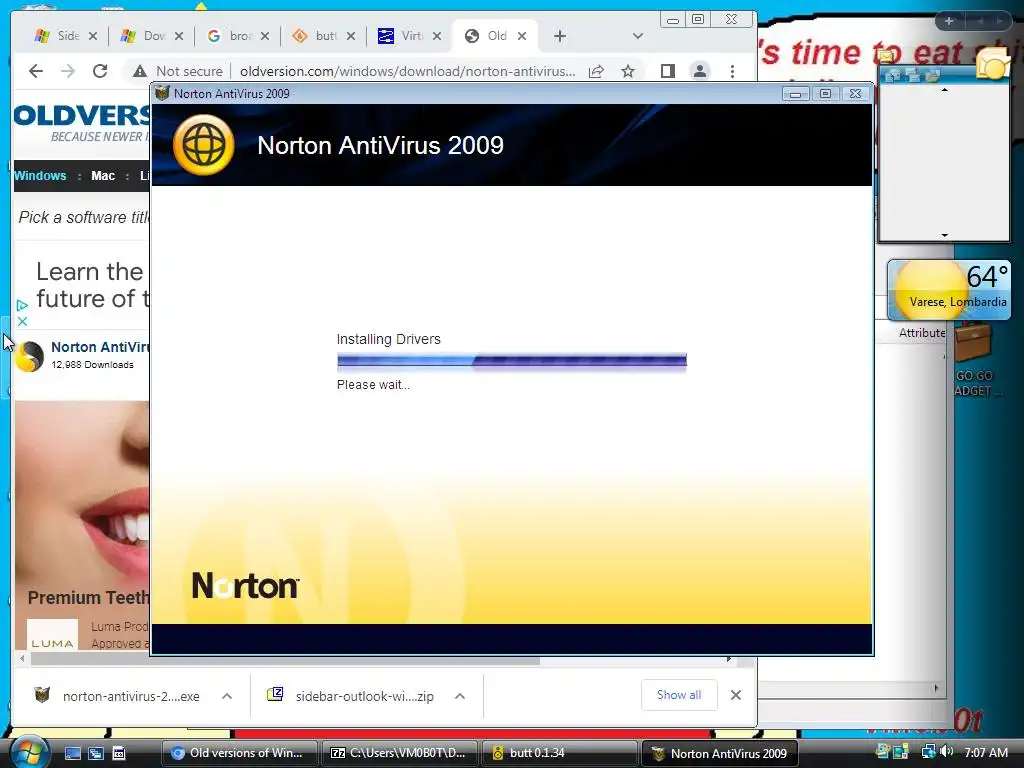Open Chrome's three-dot menu

click(732, 71)
